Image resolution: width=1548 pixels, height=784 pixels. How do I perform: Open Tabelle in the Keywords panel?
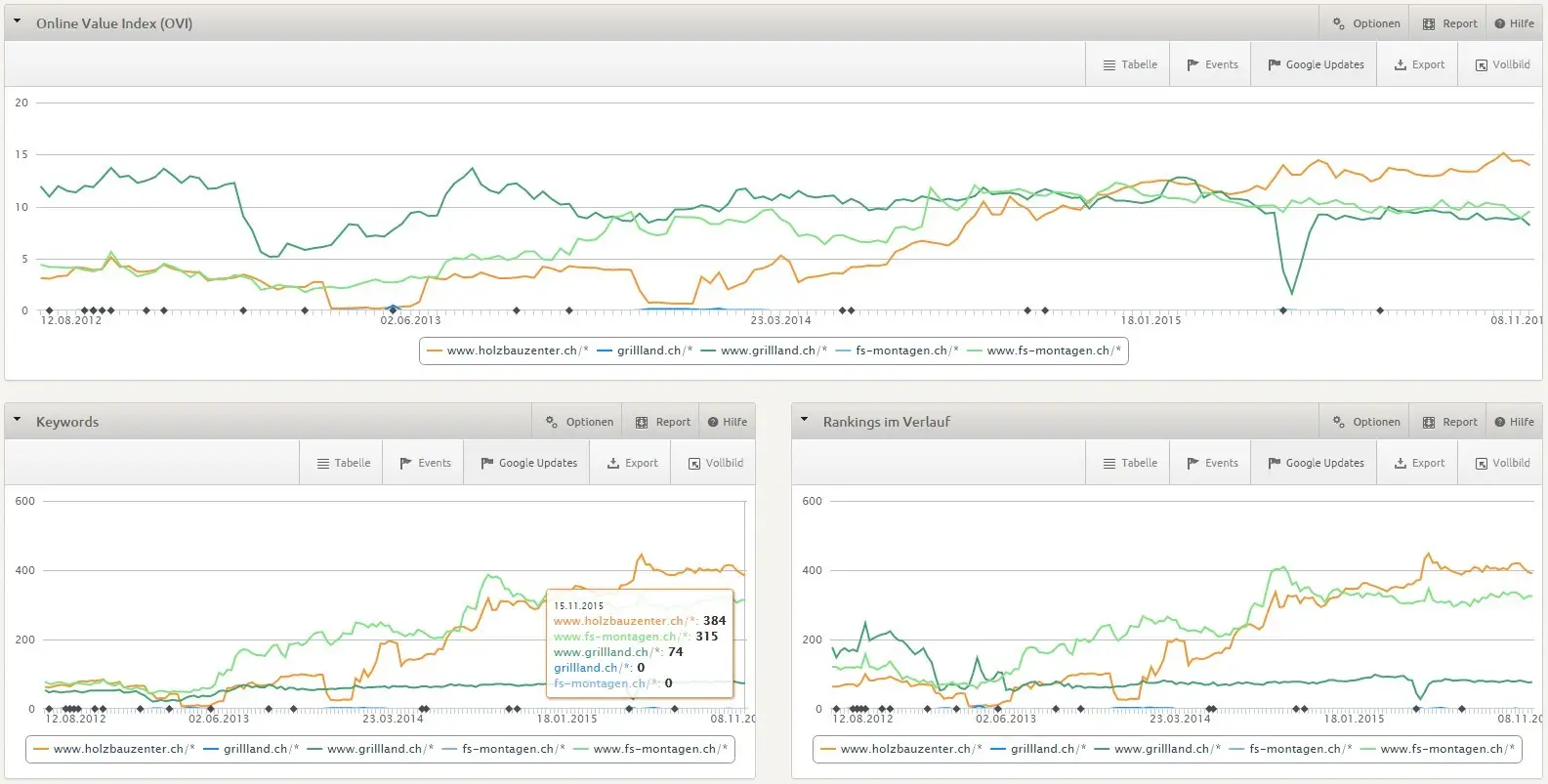pyautogui.click(x=344, y=463)
